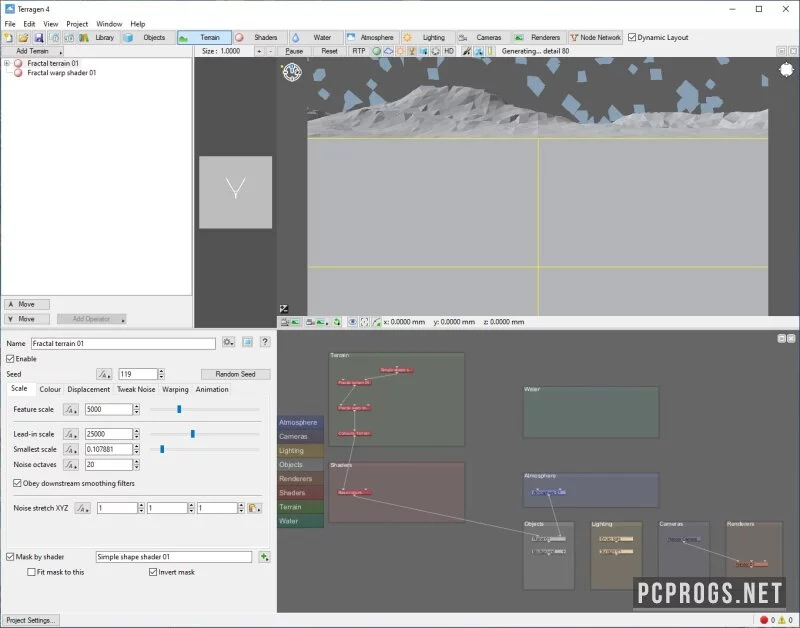Viewport: 800px width, 628px height.
Task: Increase the Seed value with up arrow
Action: pos(161,371)
